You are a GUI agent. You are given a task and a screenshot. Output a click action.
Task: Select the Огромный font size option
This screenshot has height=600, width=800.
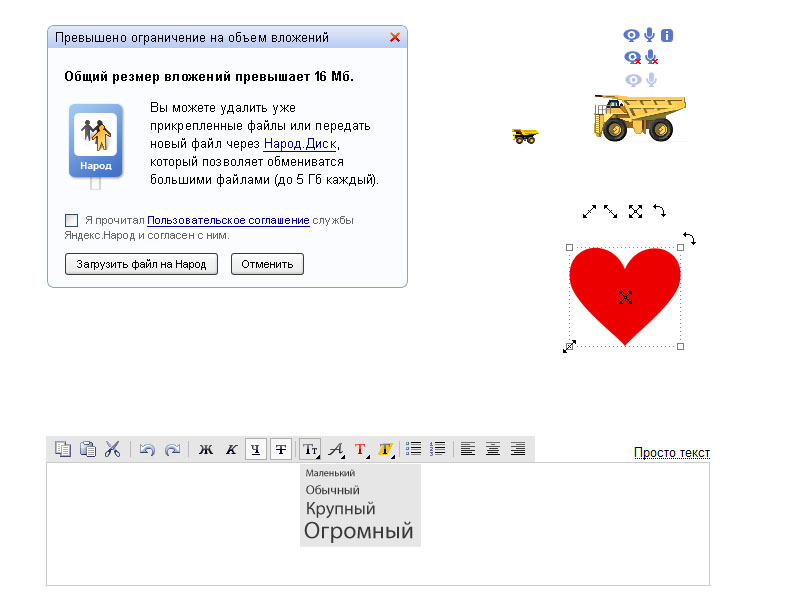[x=359, y=531]
